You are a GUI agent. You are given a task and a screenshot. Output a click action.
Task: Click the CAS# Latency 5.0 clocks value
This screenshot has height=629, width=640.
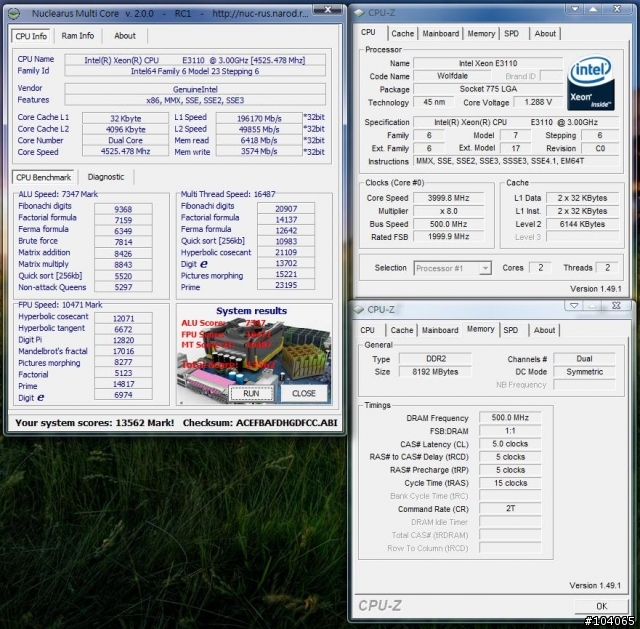[x=510, y=444]
